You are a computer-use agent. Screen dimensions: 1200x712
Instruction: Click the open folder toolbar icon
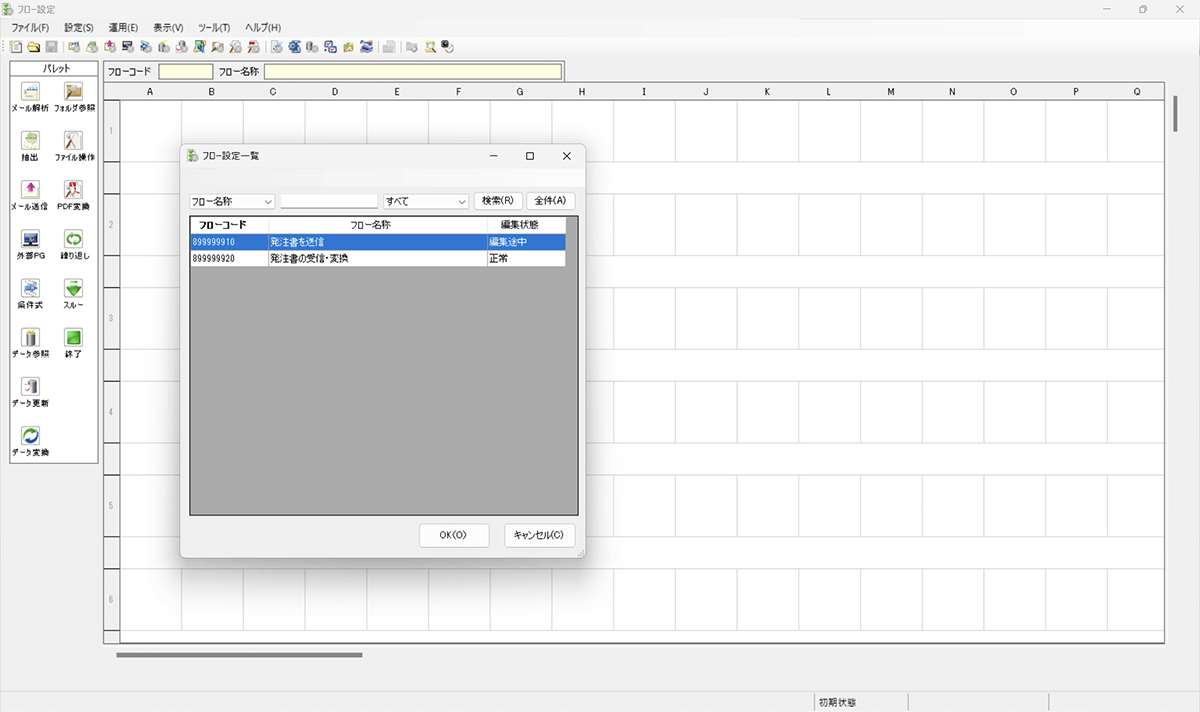click(33, 46)
